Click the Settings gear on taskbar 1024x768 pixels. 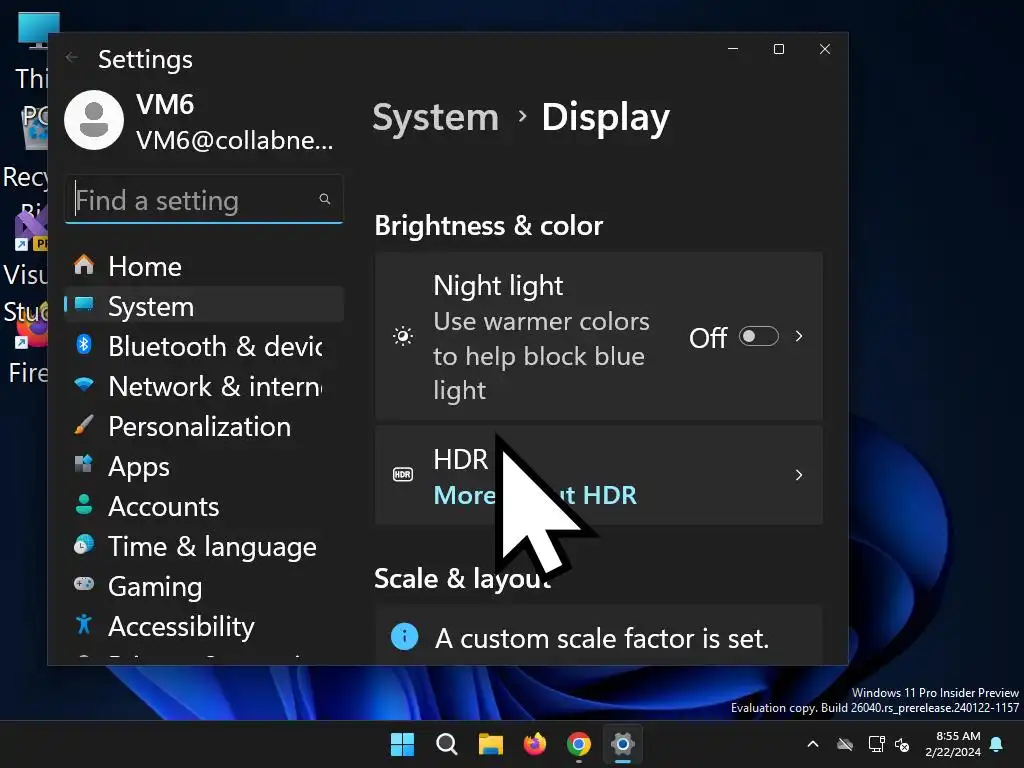pos(623,744)
